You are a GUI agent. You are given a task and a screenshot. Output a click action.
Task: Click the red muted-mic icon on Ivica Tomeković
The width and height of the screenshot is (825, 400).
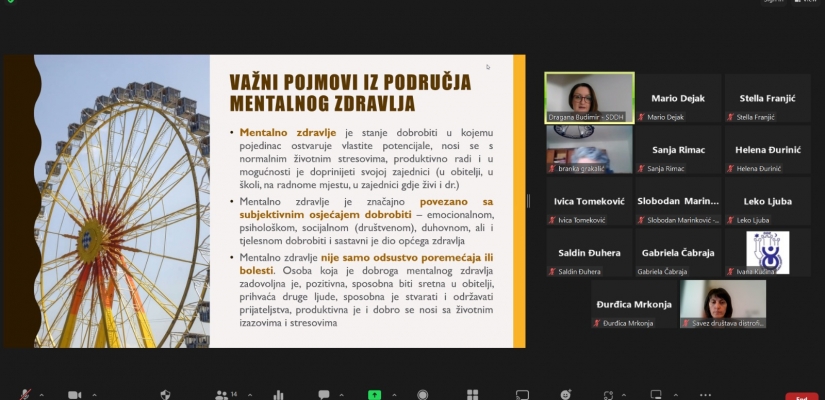pos(552,220)
